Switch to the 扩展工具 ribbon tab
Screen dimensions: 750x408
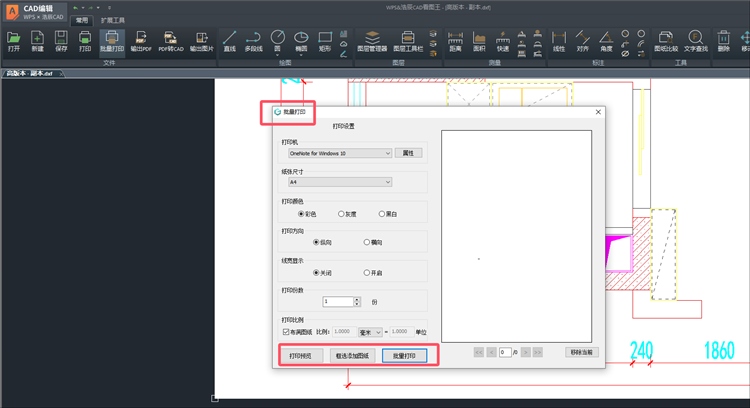(x=113, y=20)
